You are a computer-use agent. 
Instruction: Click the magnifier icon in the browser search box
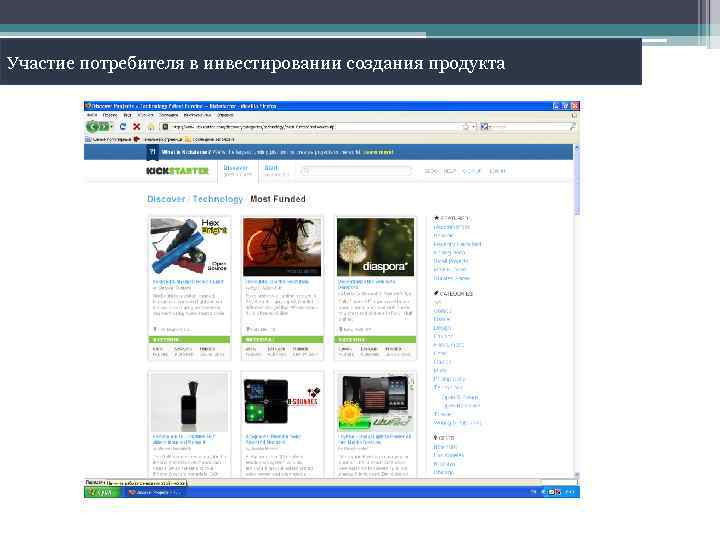pos(572,127)
